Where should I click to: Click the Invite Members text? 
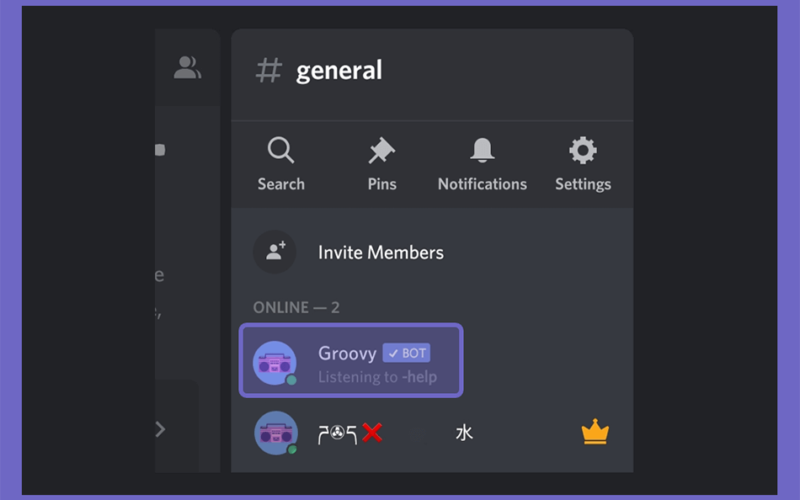point(381,253)
